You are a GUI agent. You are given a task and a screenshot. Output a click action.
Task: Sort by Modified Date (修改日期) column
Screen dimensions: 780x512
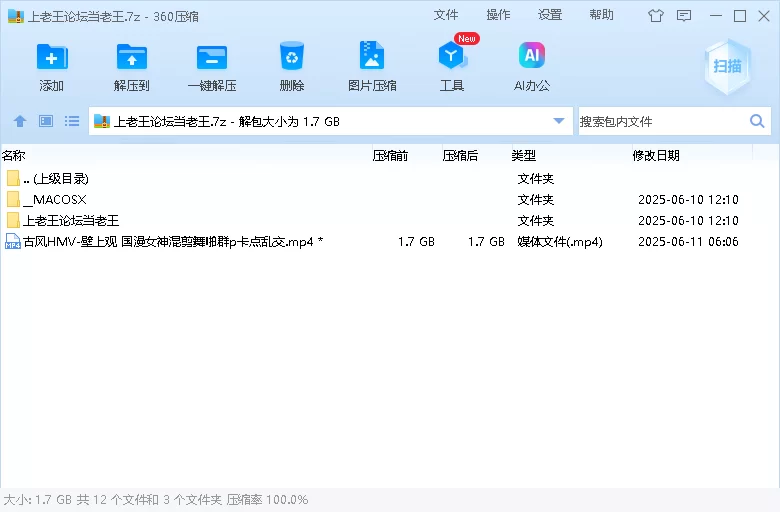(x=656, y=155)
